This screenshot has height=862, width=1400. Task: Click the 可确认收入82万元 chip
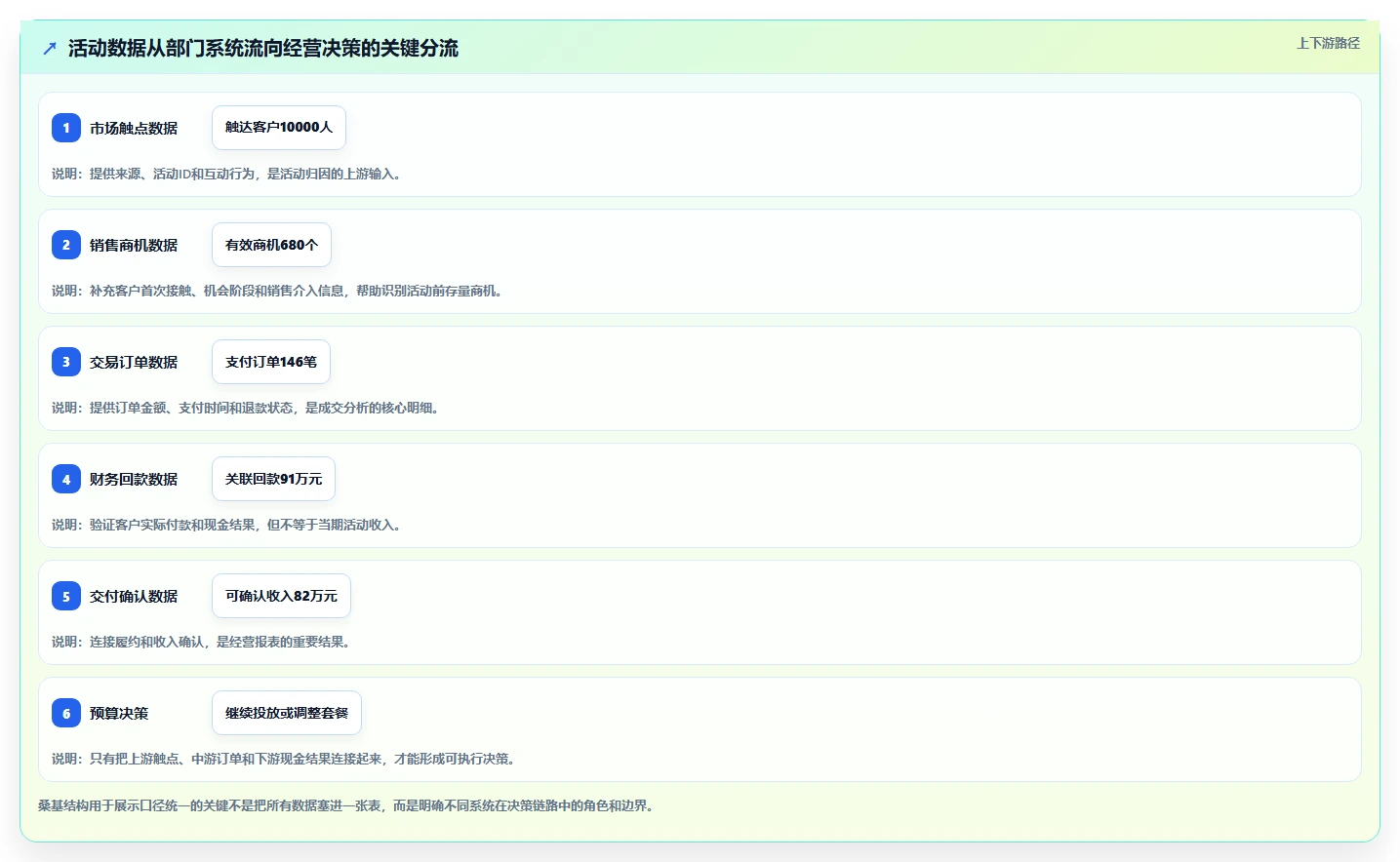coord(281,596)
